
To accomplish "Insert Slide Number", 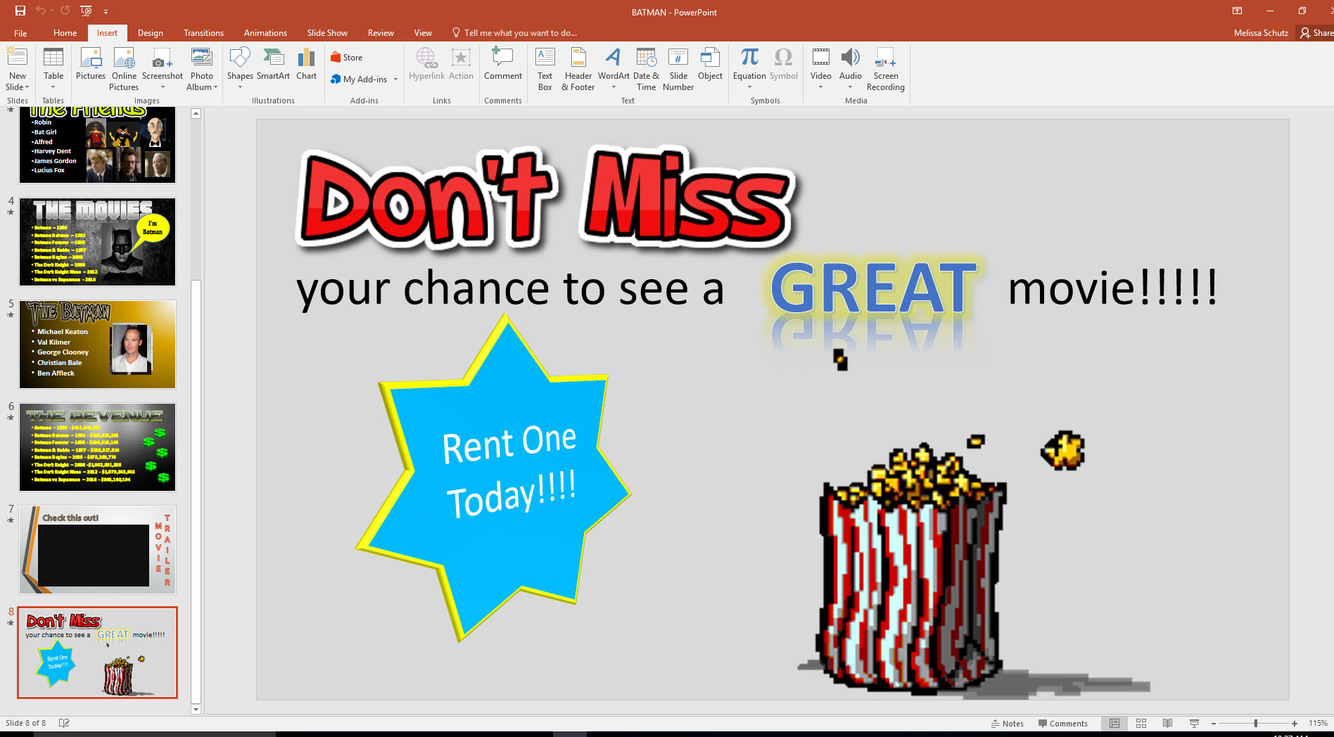I will click(678, 68).
